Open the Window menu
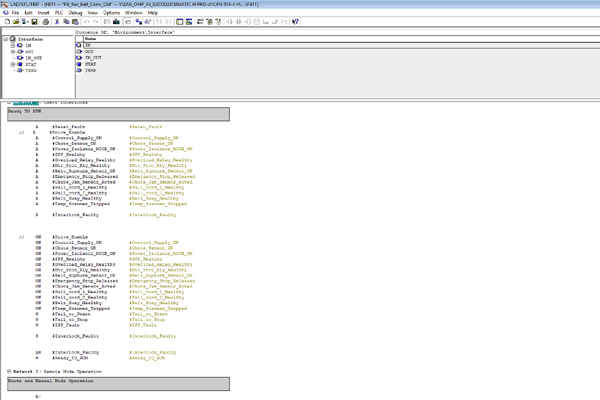Screen dimensions: 600x400 tap(134, 13)
